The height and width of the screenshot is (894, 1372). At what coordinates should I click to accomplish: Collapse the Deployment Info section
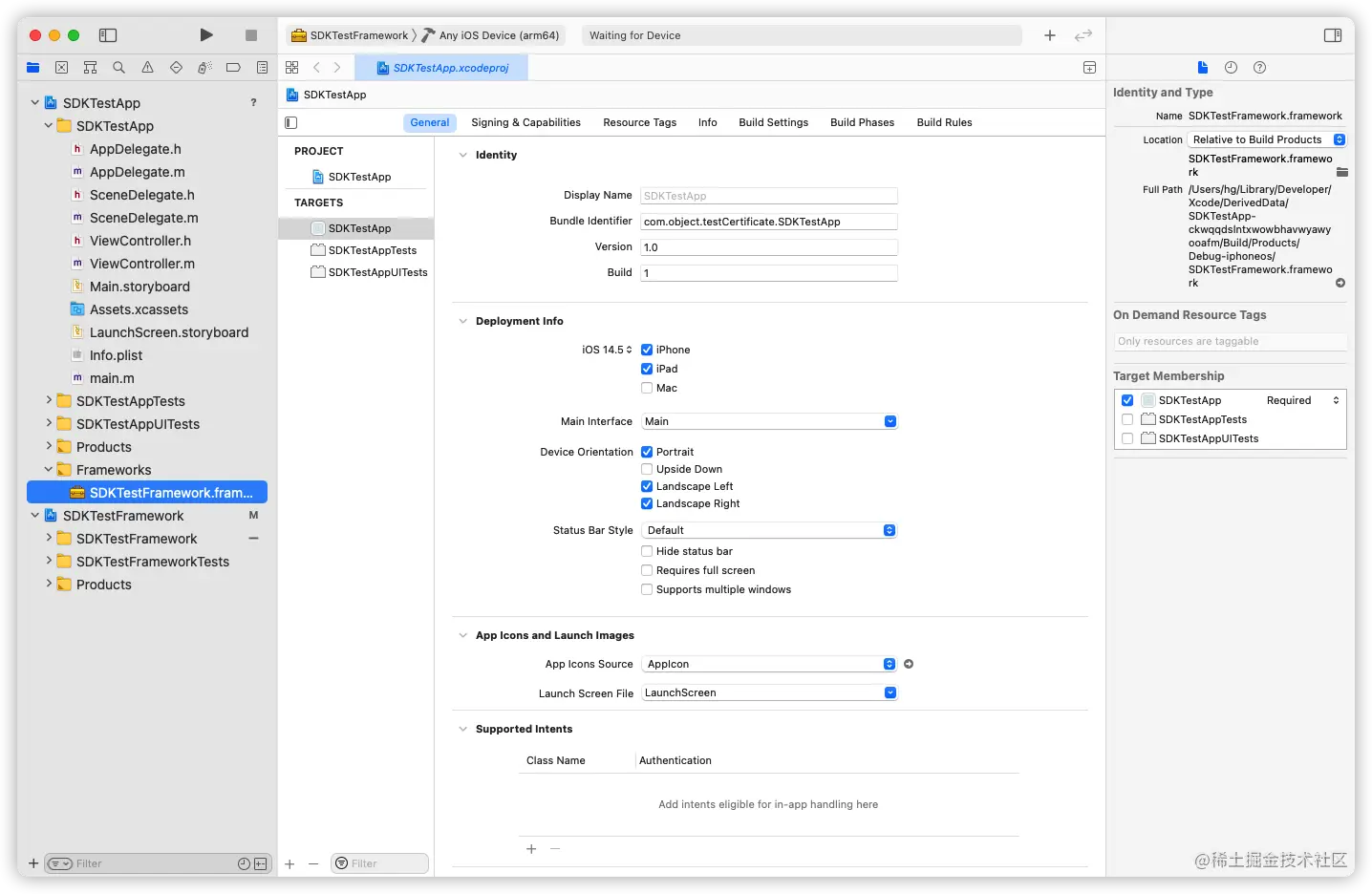click(463, 321)
